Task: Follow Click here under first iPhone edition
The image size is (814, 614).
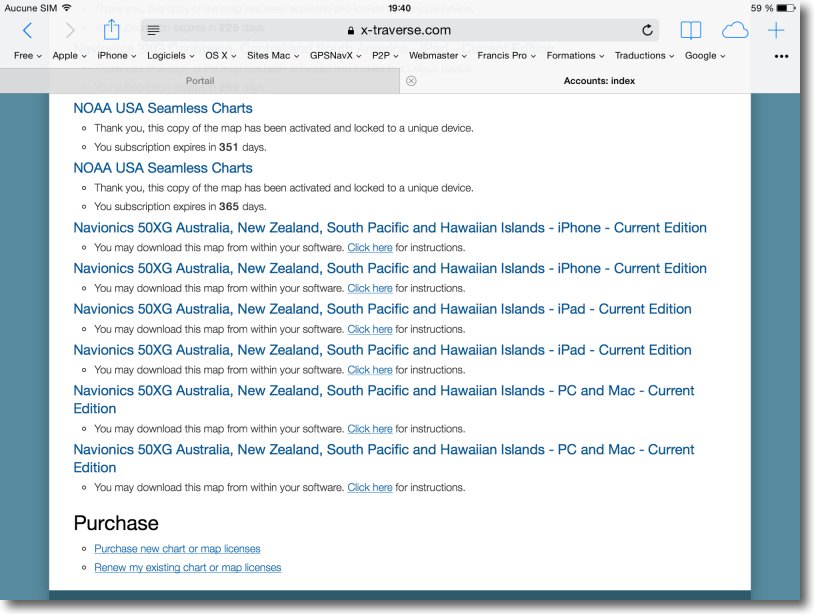Action: coord(370,248)
